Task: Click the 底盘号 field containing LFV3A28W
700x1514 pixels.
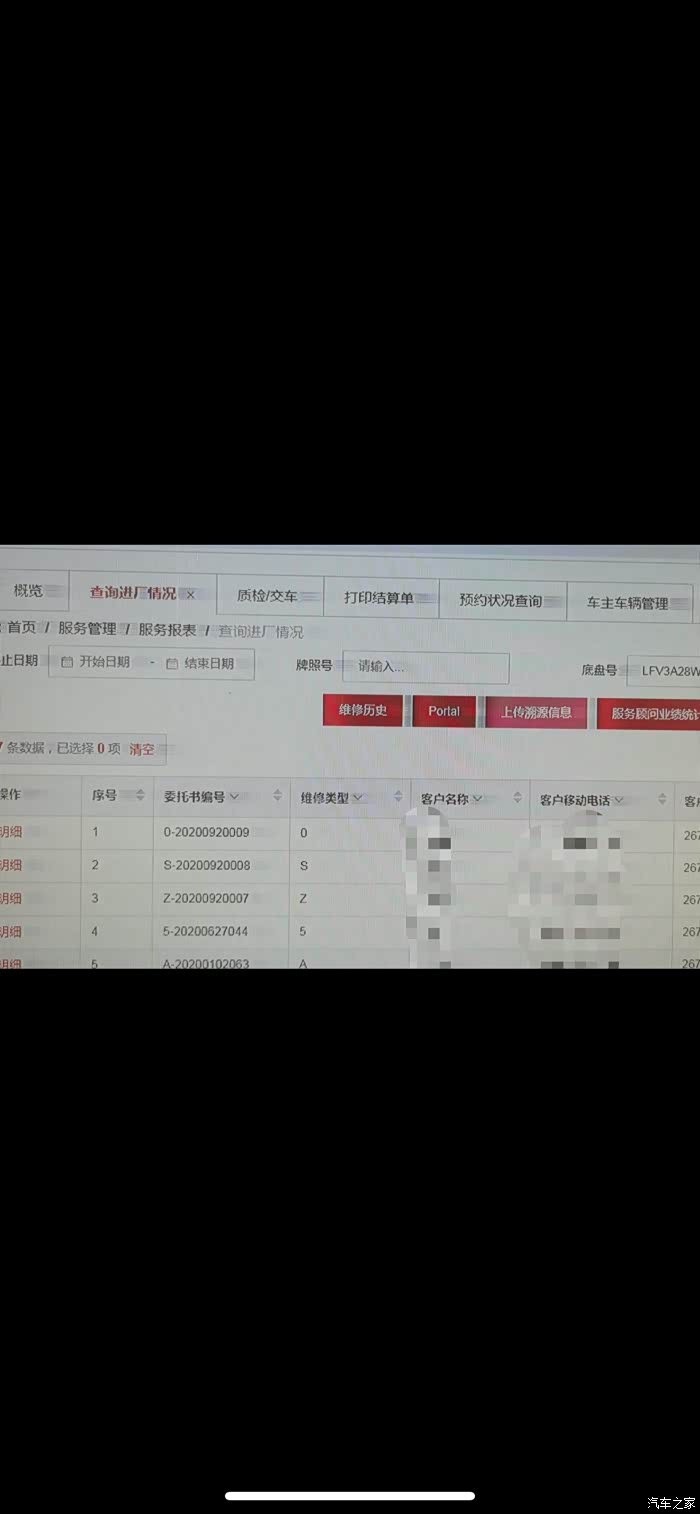Action: tap(663, 671)
